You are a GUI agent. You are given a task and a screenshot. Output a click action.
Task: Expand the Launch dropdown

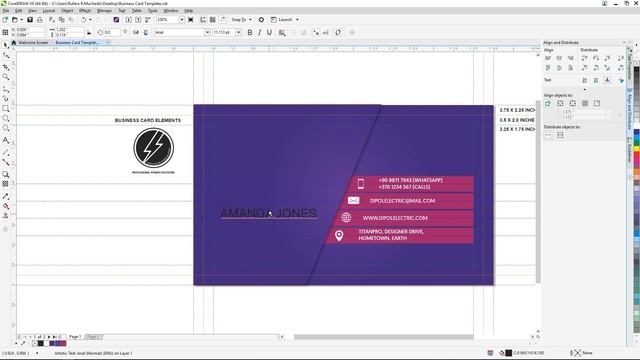point(297,20)
